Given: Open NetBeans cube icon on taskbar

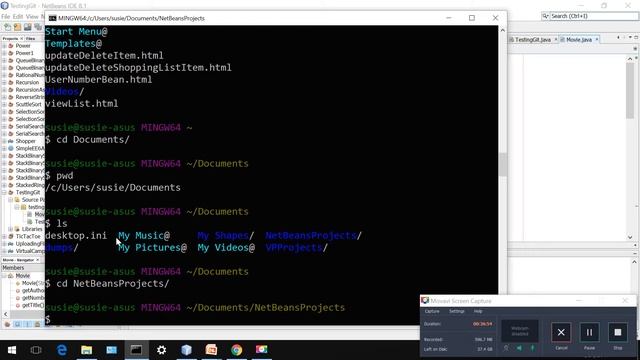Looking at the screenshot, I should click(x=187, y=350).
